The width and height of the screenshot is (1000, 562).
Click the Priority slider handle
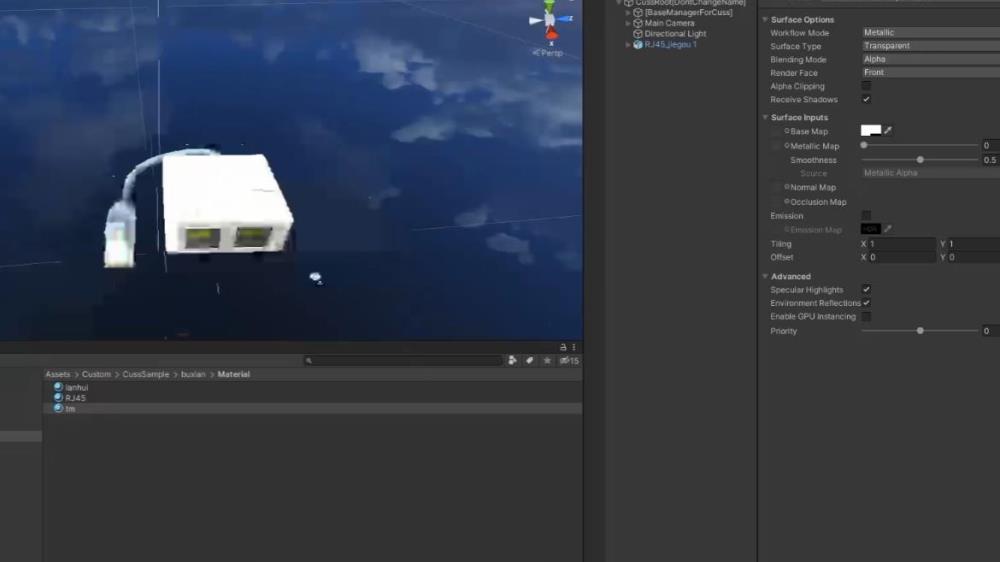[920, 330]
